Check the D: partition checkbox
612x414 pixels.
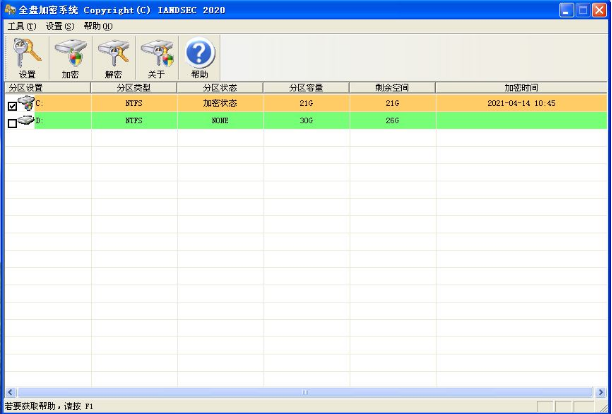12,123
